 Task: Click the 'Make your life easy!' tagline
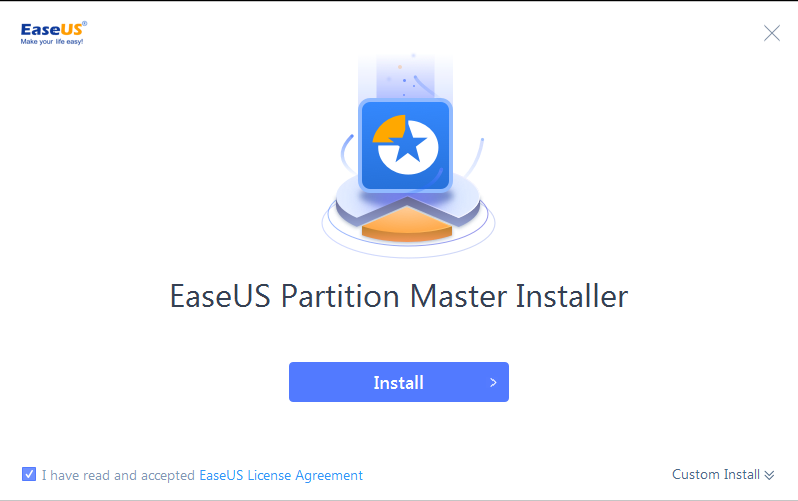[52, 42]
